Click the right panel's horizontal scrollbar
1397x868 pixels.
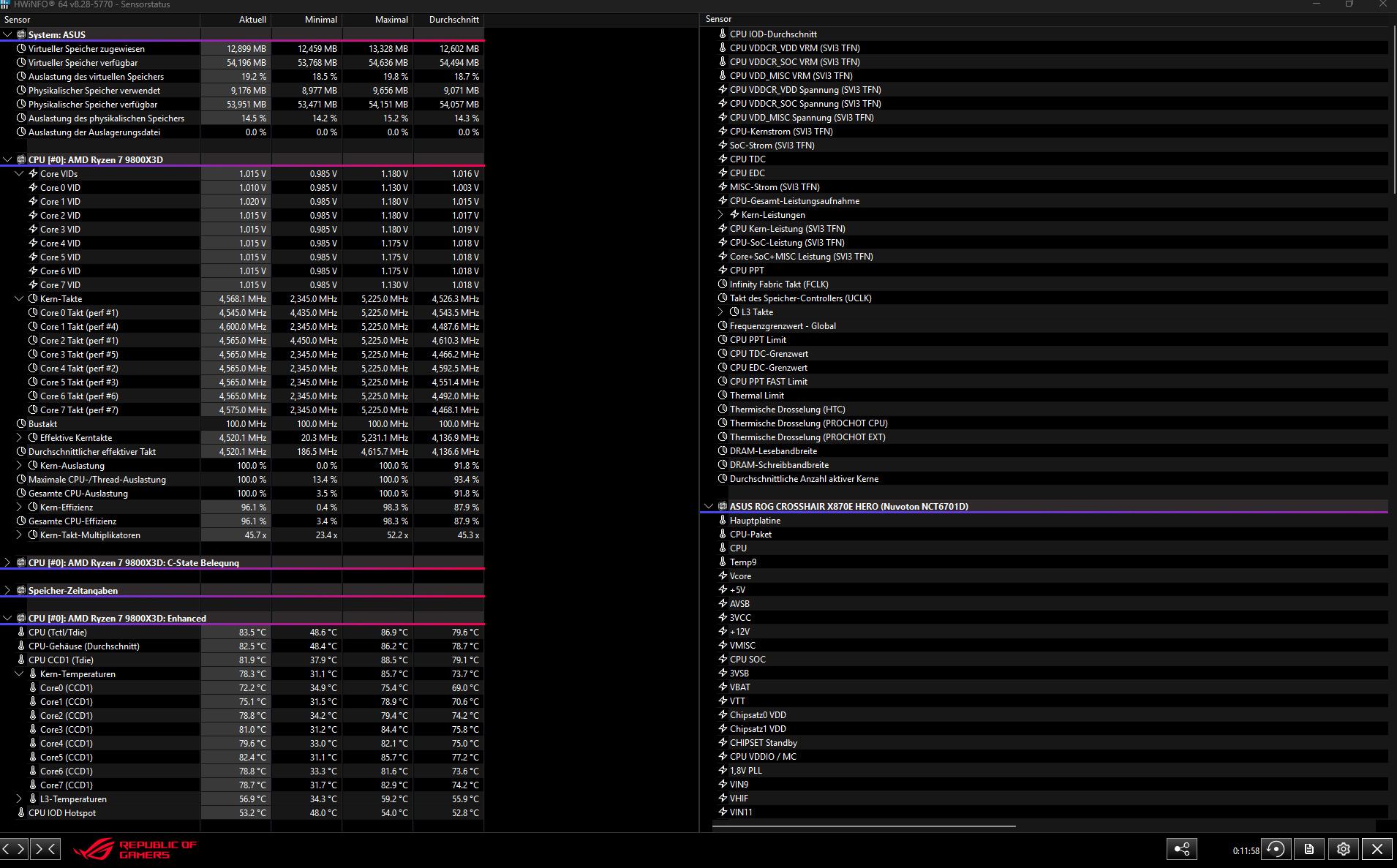point(864,826)
